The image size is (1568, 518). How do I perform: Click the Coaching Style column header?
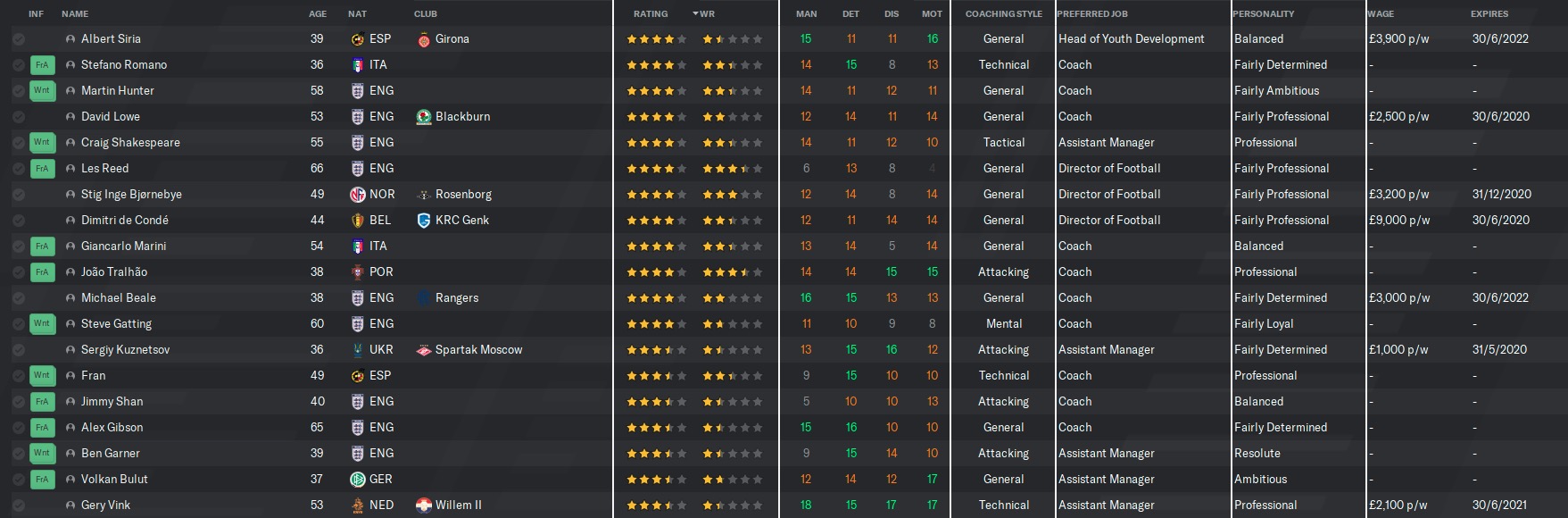(1003, 14)
